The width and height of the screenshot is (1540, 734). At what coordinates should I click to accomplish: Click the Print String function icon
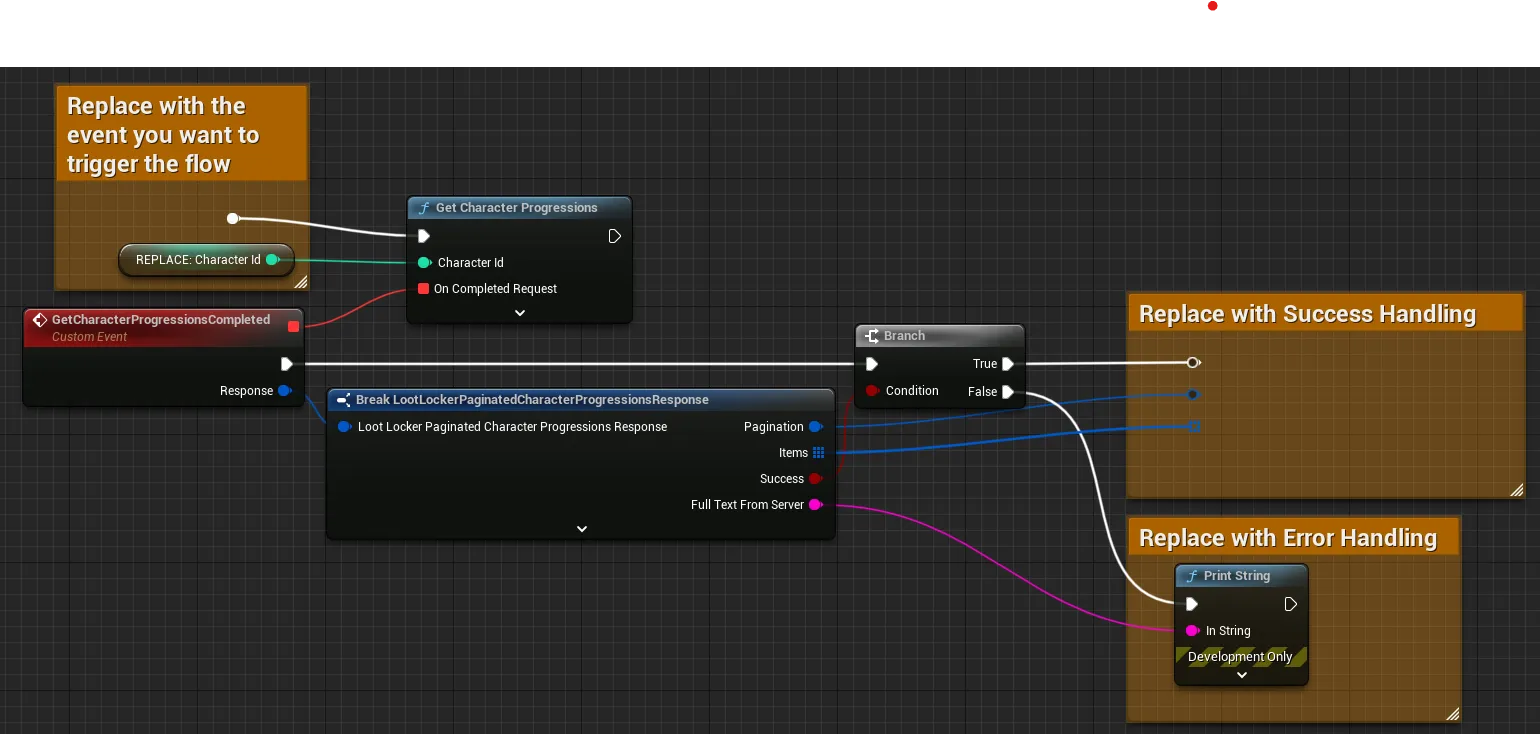pos(1191,576)
